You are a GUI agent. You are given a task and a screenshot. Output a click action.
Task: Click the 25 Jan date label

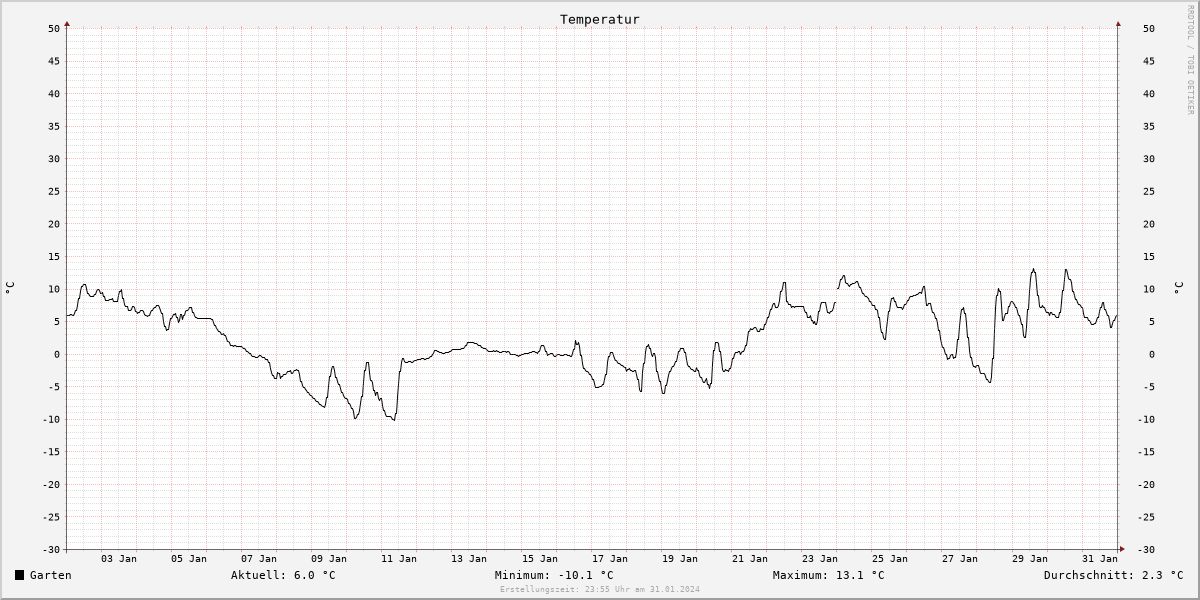(x=890, y=558)
